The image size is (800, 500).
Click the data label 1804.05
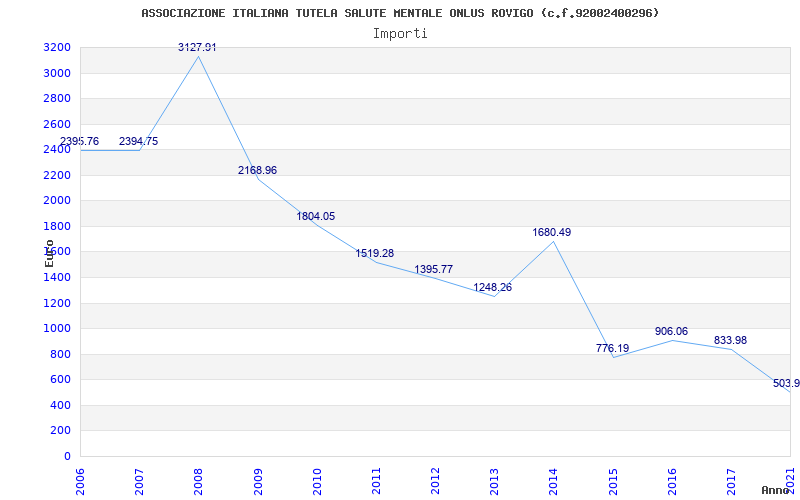316,216
